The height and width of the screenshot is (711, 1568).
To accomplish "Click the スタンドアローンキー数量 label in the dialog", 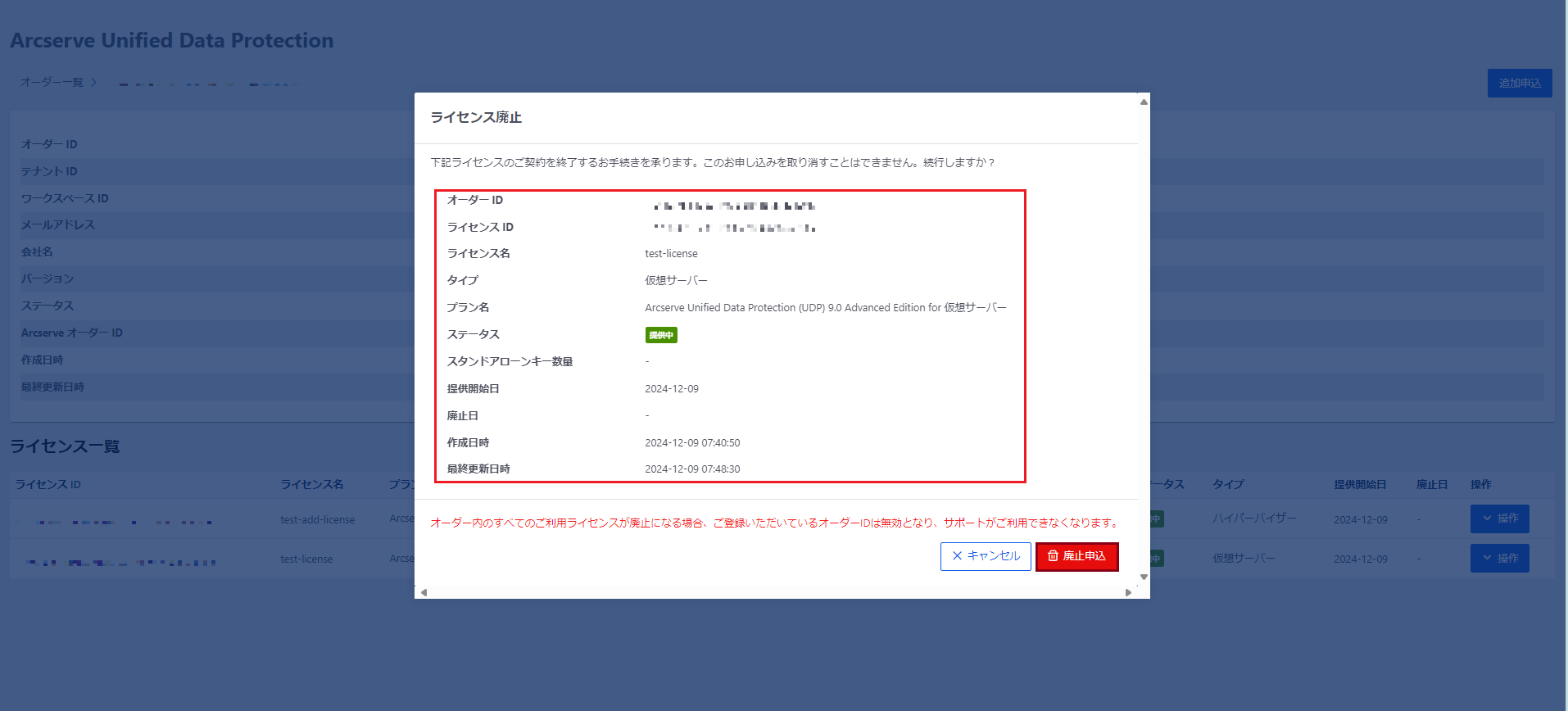I will click(510, 362).
